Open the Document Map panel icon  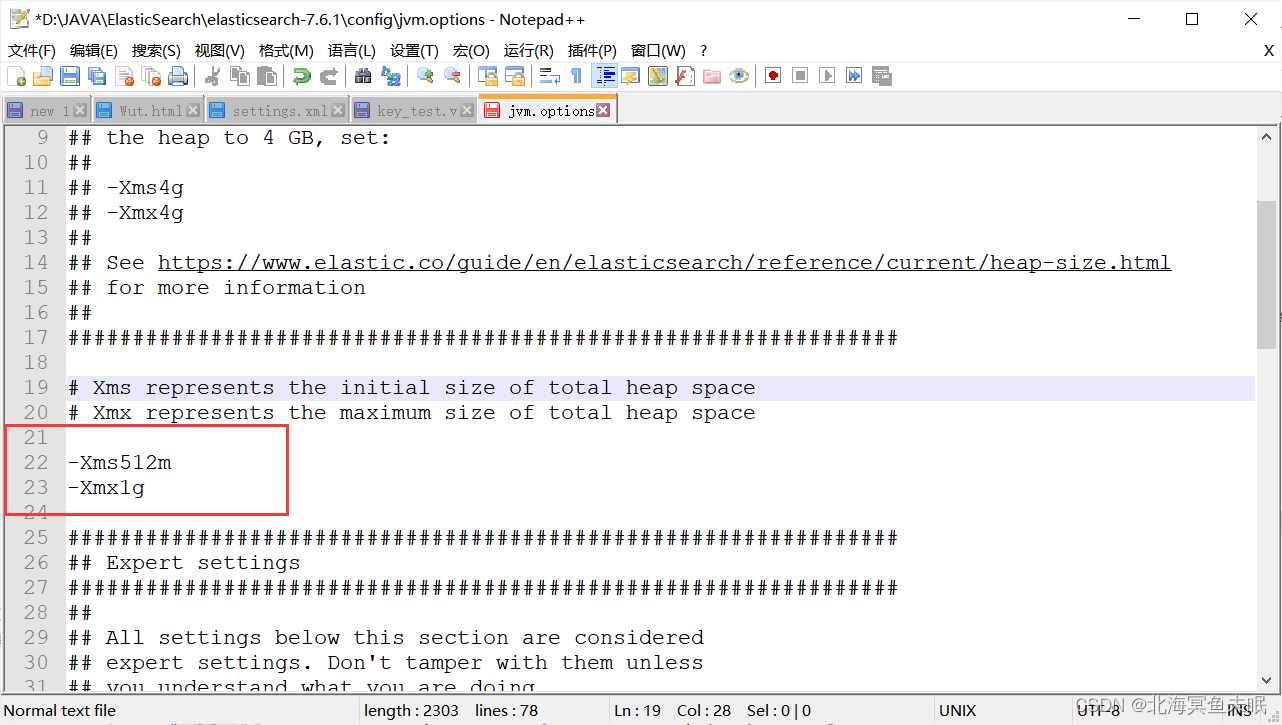click(658, 76)
